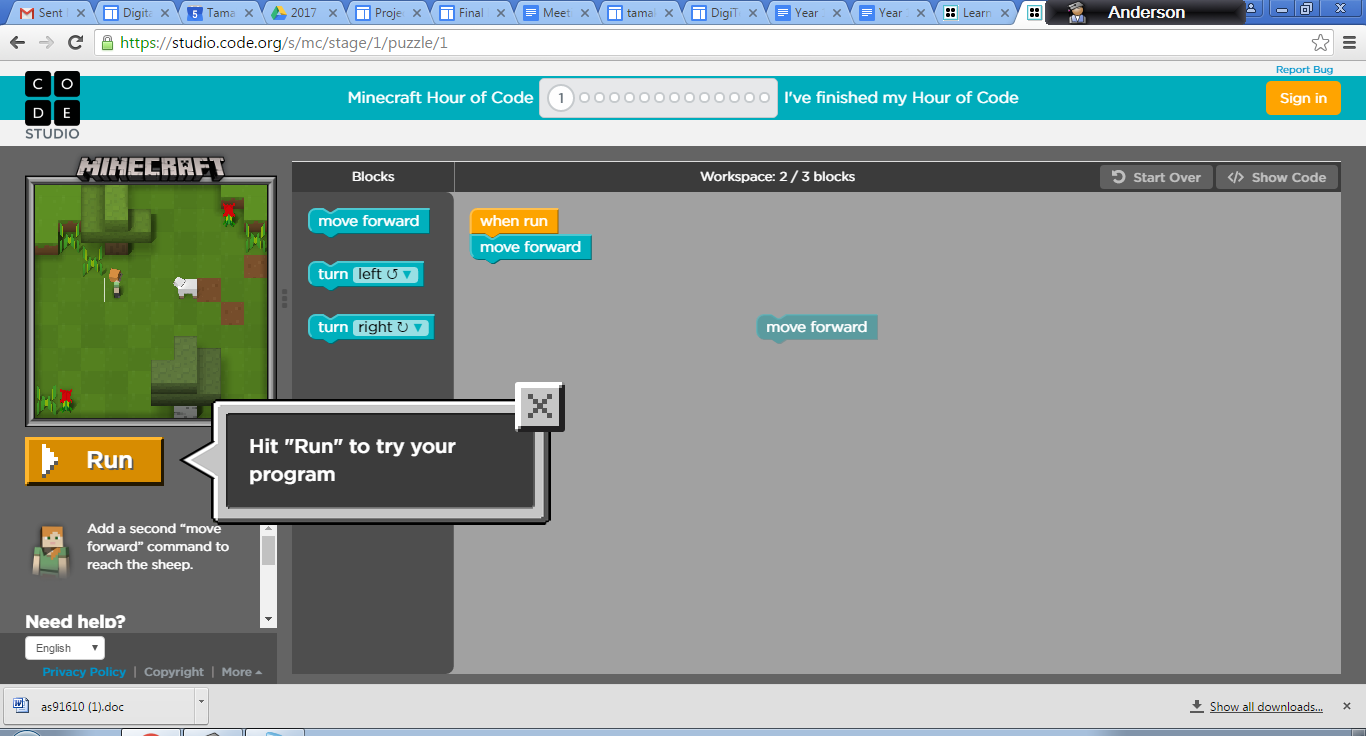Viewport: 1366px width, 736px height.
Task: Click the instructions scrollbar down arrow
Action: (x=267, y=620)
